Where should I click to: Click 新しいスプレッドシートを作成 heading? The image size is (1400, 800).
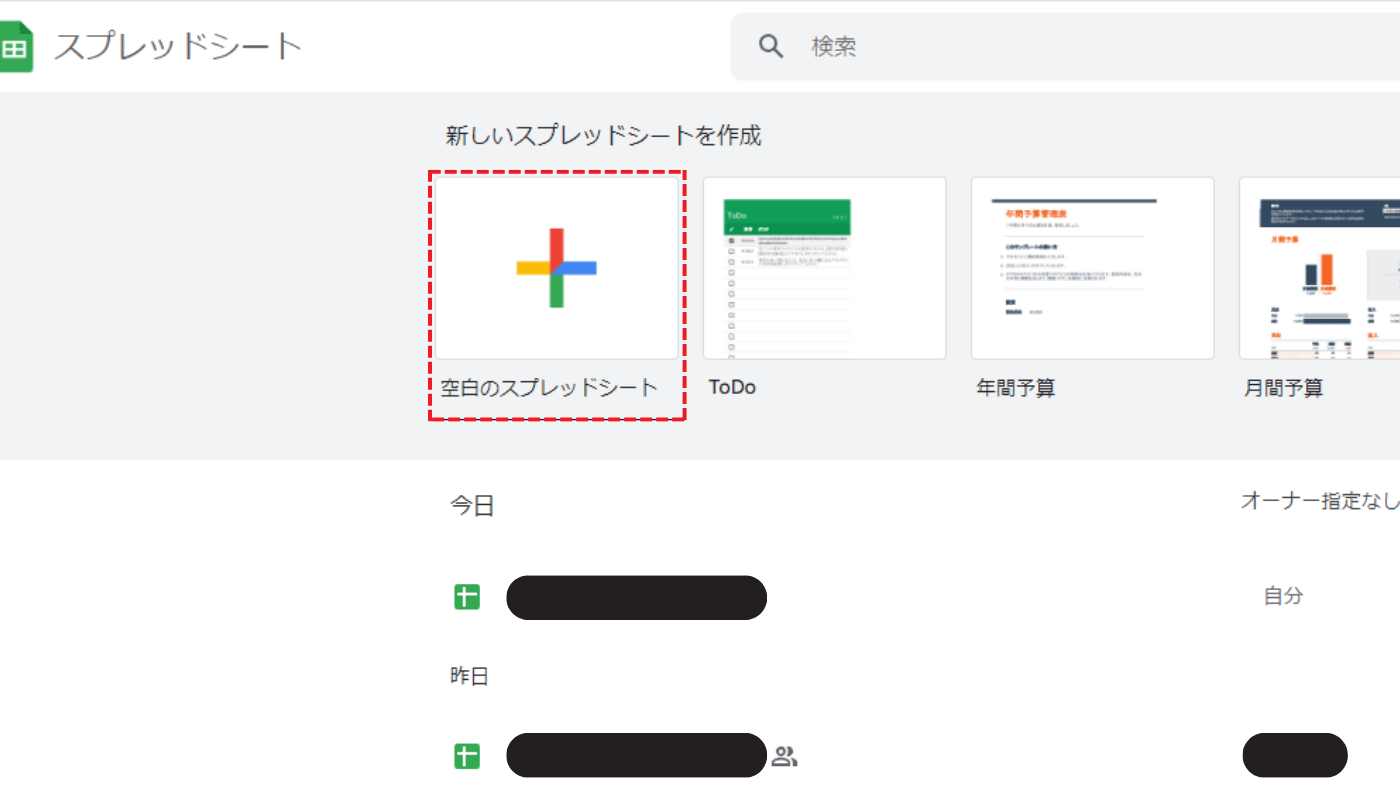604,135
